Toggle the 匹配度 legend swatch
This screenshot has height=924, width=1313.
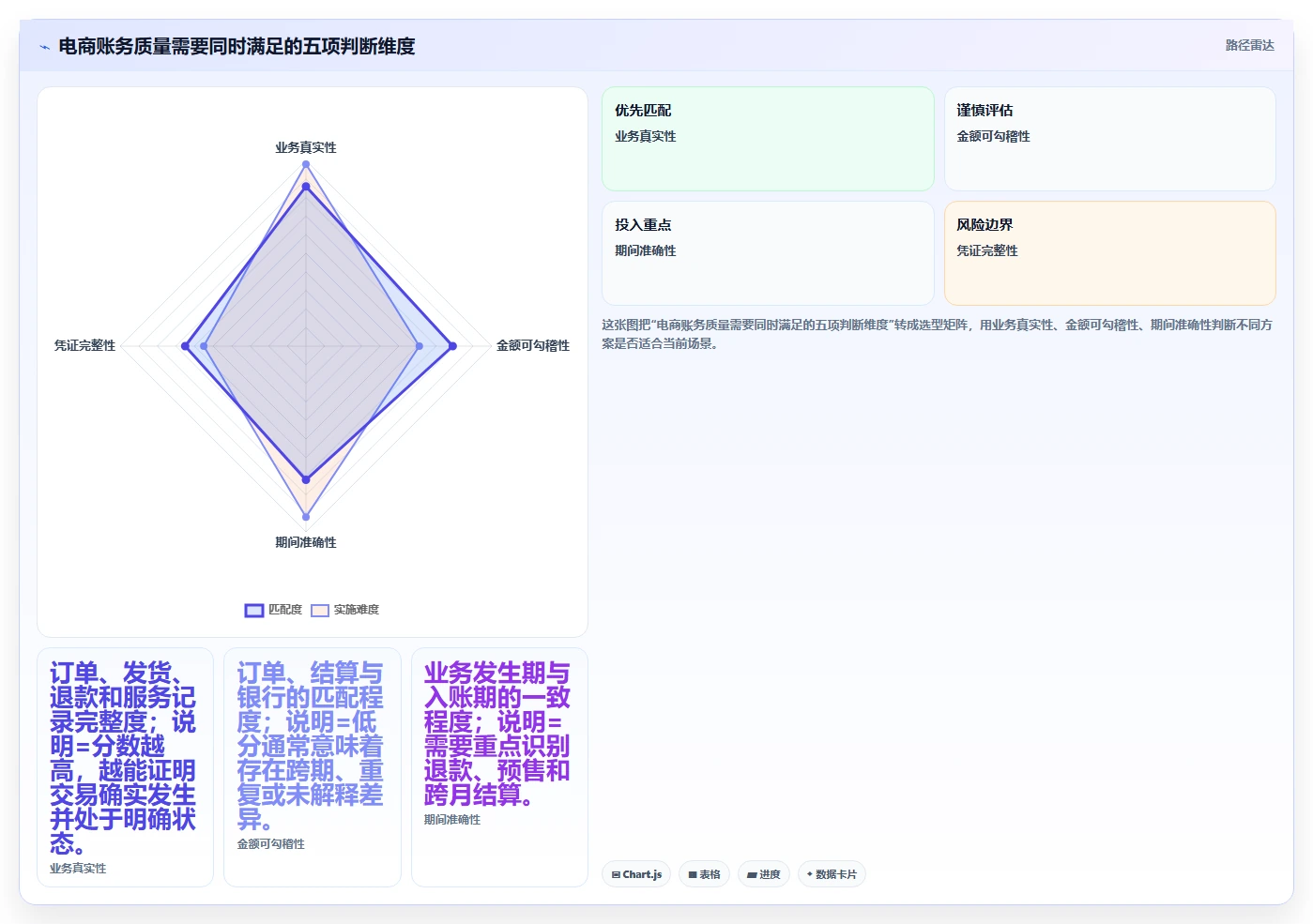point(254,611)
